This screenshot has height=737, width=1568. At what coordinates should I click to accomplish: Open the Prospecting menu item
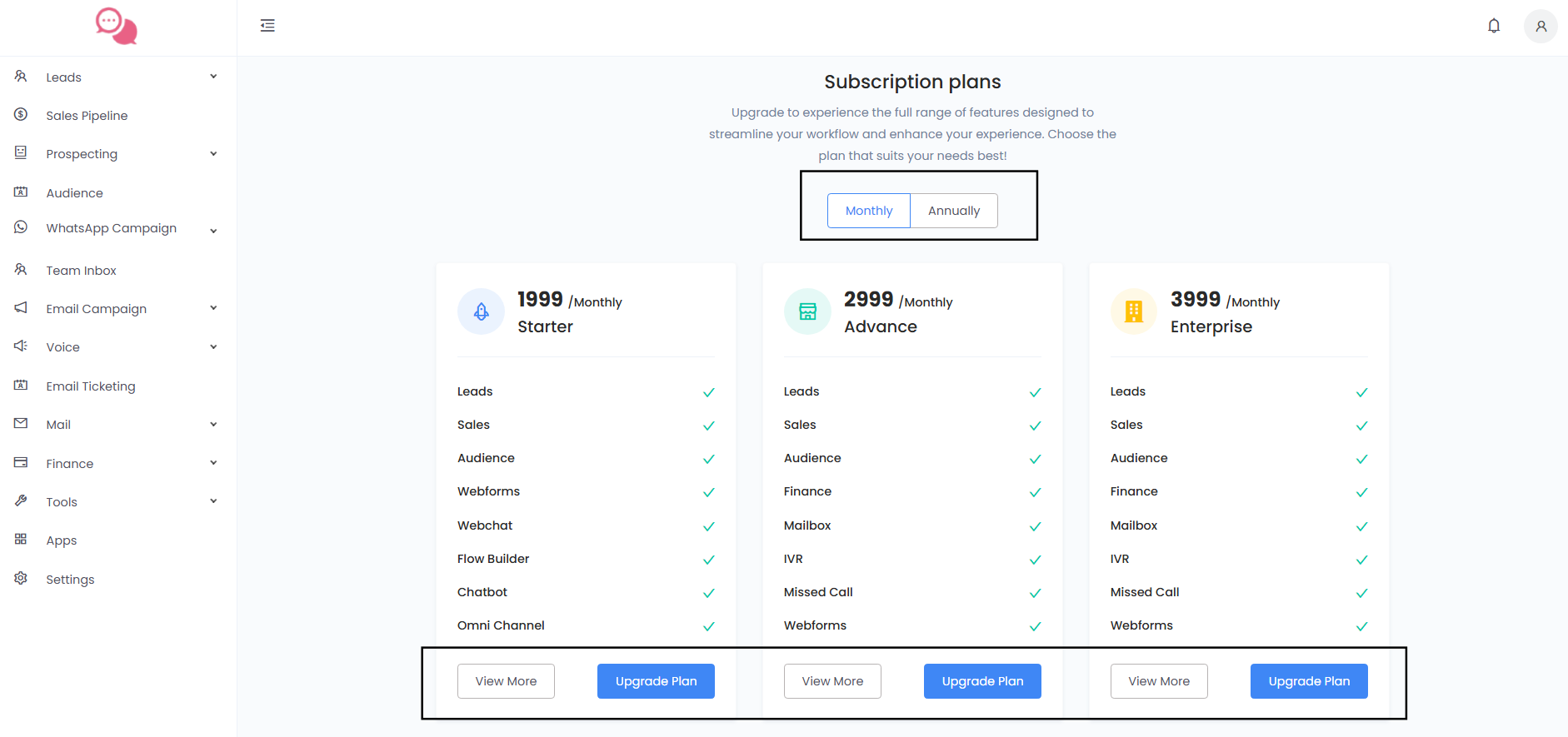(x=81, y=153)
